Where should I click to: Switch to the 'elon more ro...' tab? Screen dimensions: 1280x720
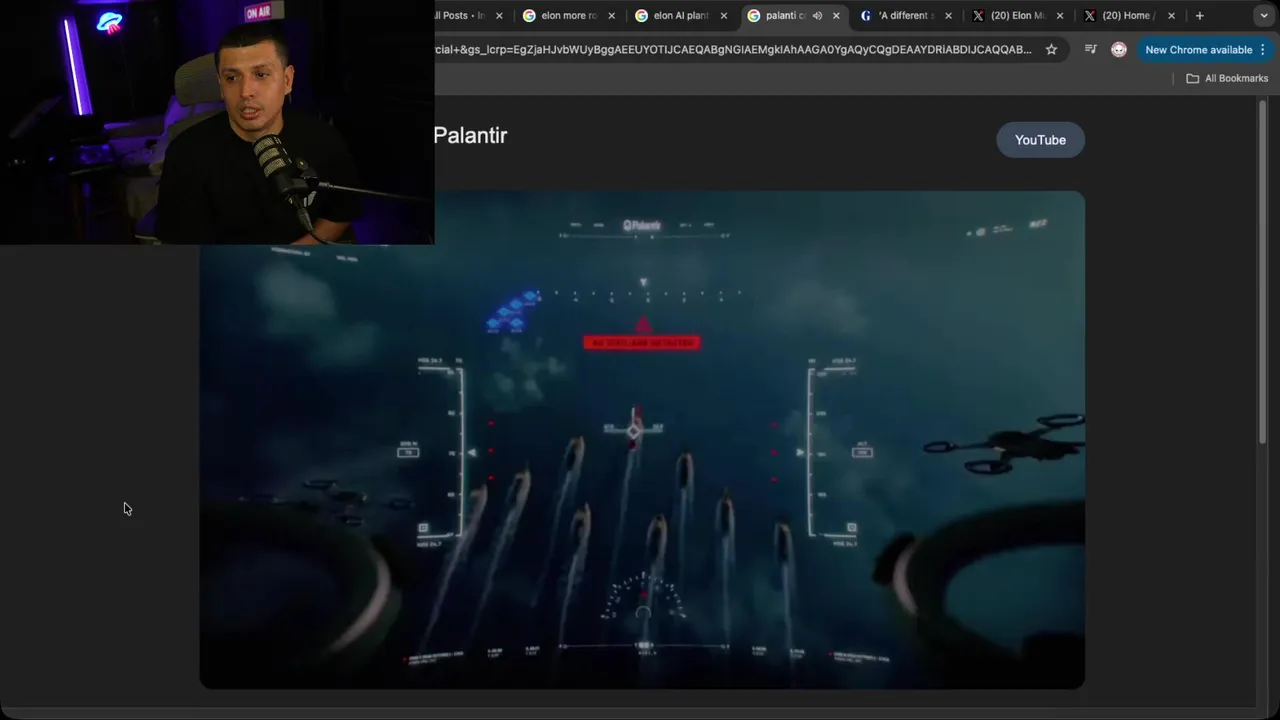point(570,16)
